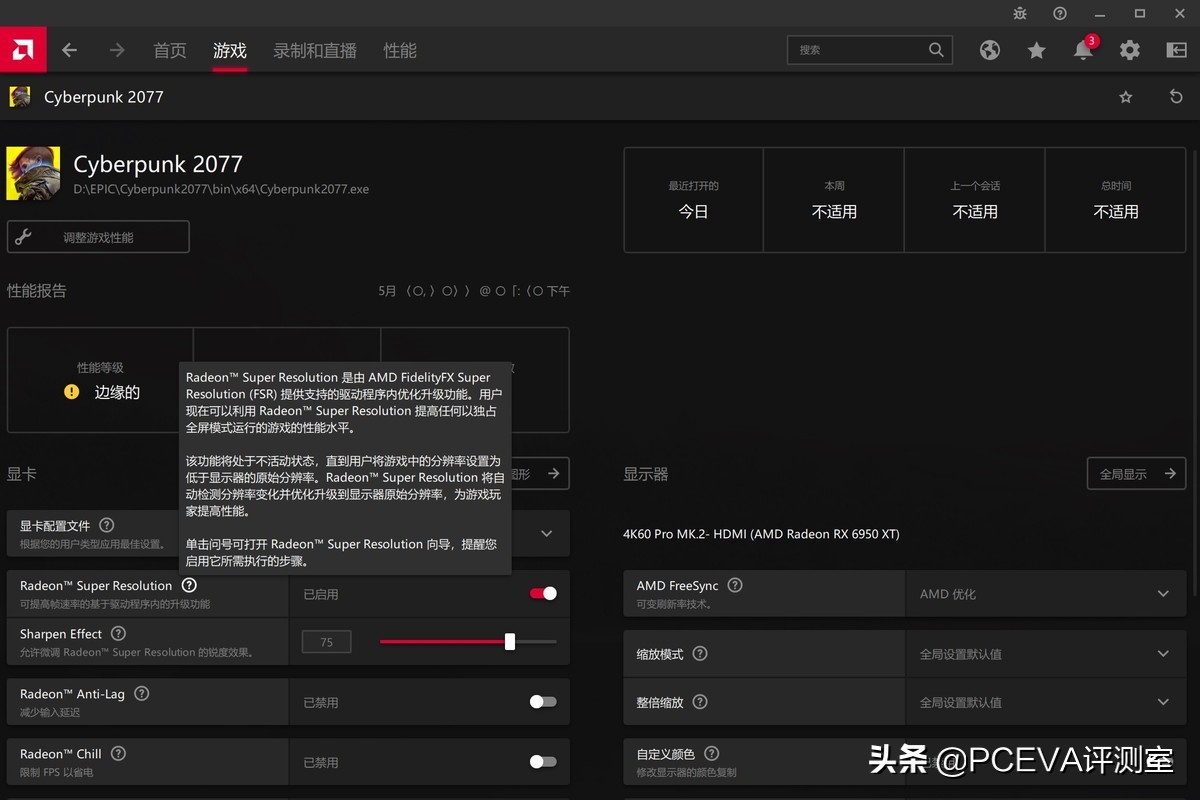Image resolution: width=1200 pixels, height=800 pixels.
Task: Click the refresh icon next to the favorite star
Action: (x=1176, y=96)
